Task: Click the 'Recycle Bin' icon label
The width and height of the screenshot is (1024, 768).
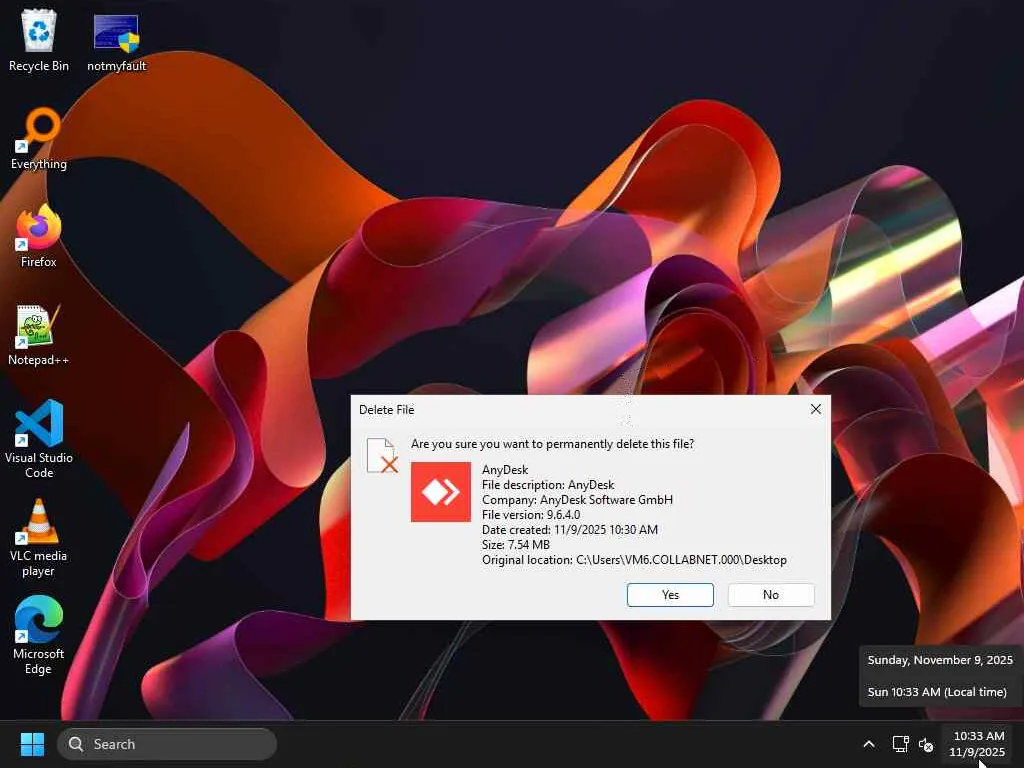Action: click(39, 66)
